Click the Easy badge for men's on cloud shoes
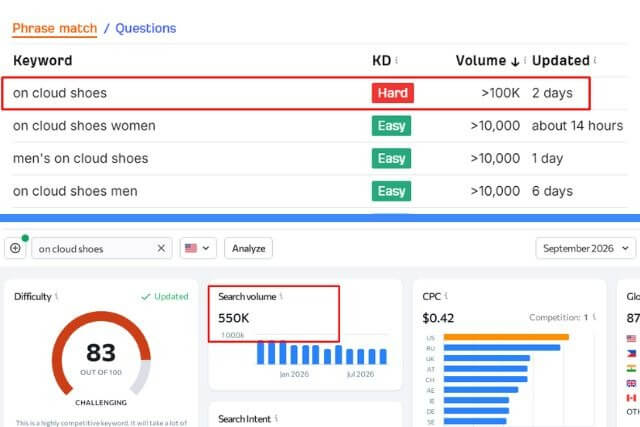 (x=391, y=158)
